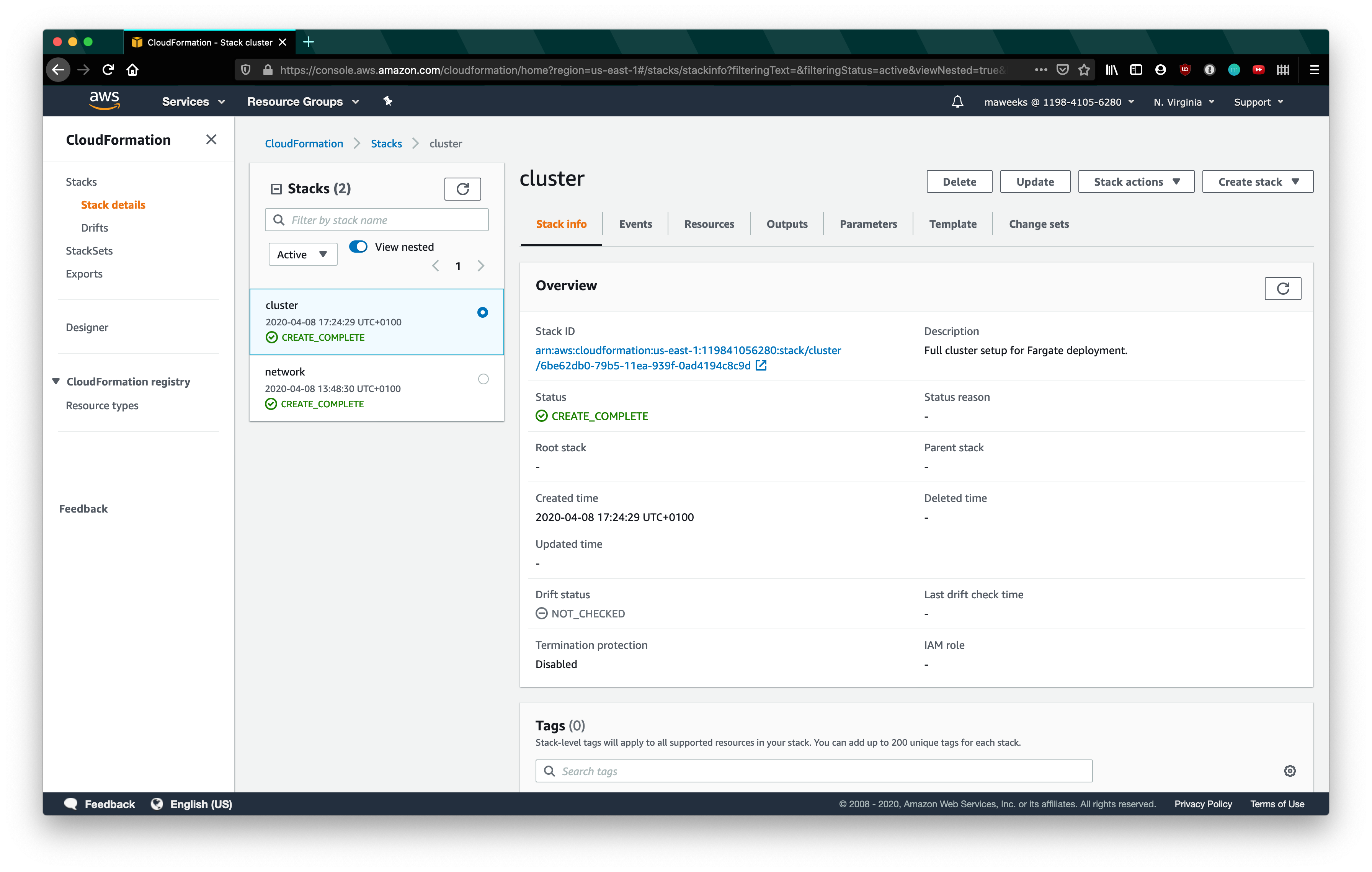Viewport: 1372px width, 872px height.
Task: Switch to the Template tab
Action: click(953, 224)
